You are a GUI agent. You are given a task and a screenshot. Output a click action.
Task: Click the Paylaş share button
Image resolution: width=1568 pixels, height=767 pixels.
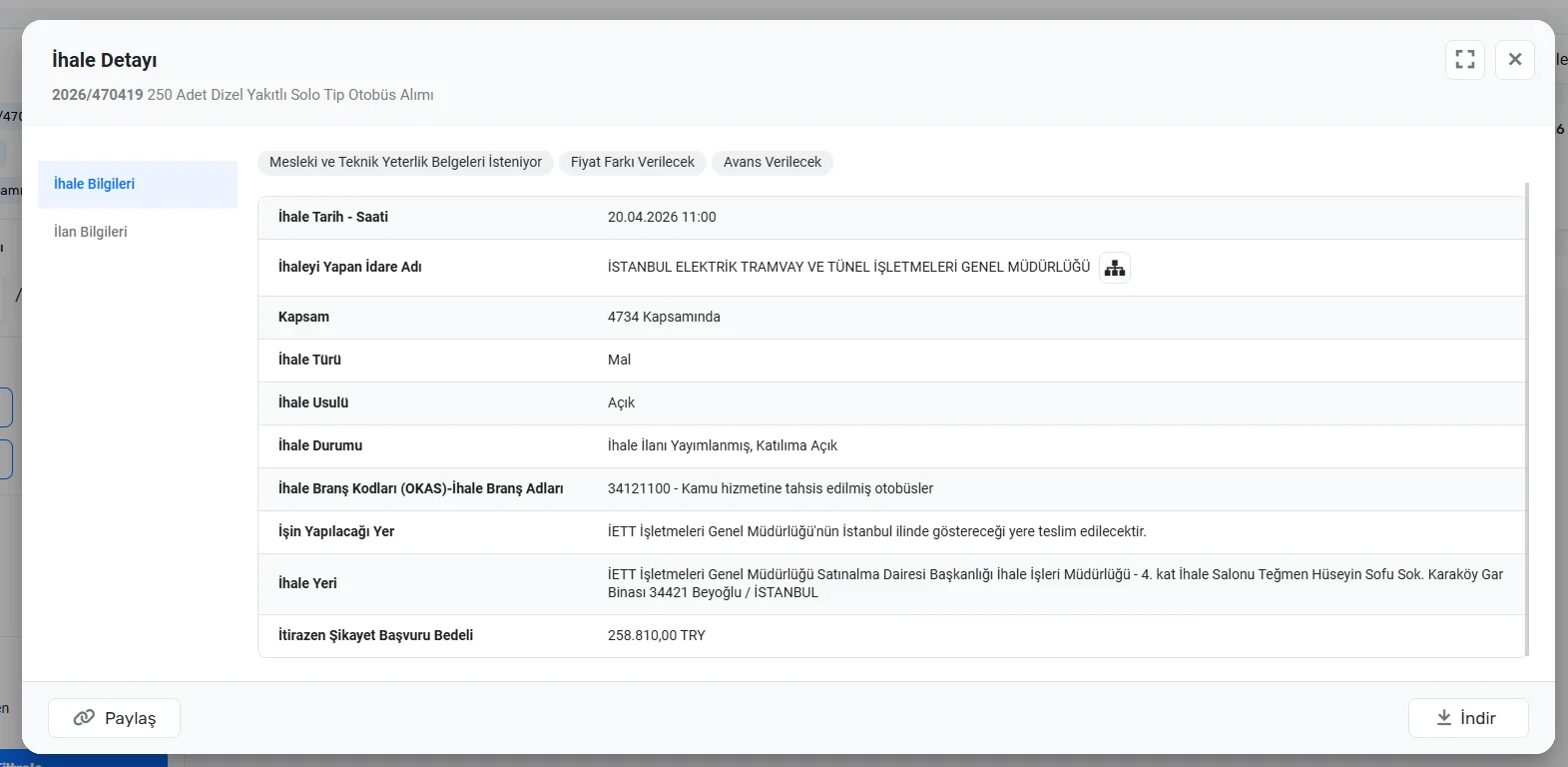(x=115, y=718)
